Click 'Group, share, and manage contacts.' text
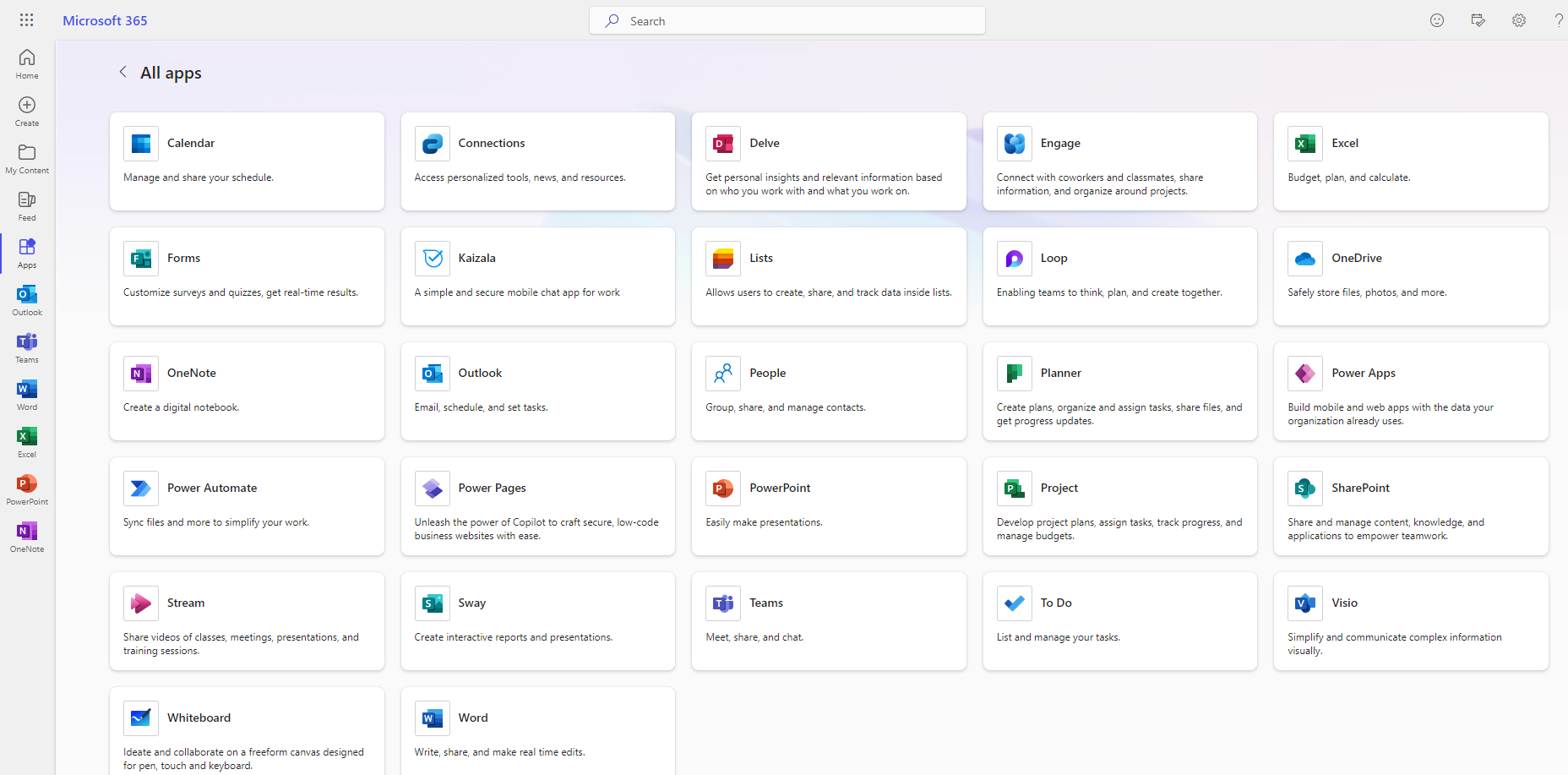1568x775 pixels. coord(786,407)
